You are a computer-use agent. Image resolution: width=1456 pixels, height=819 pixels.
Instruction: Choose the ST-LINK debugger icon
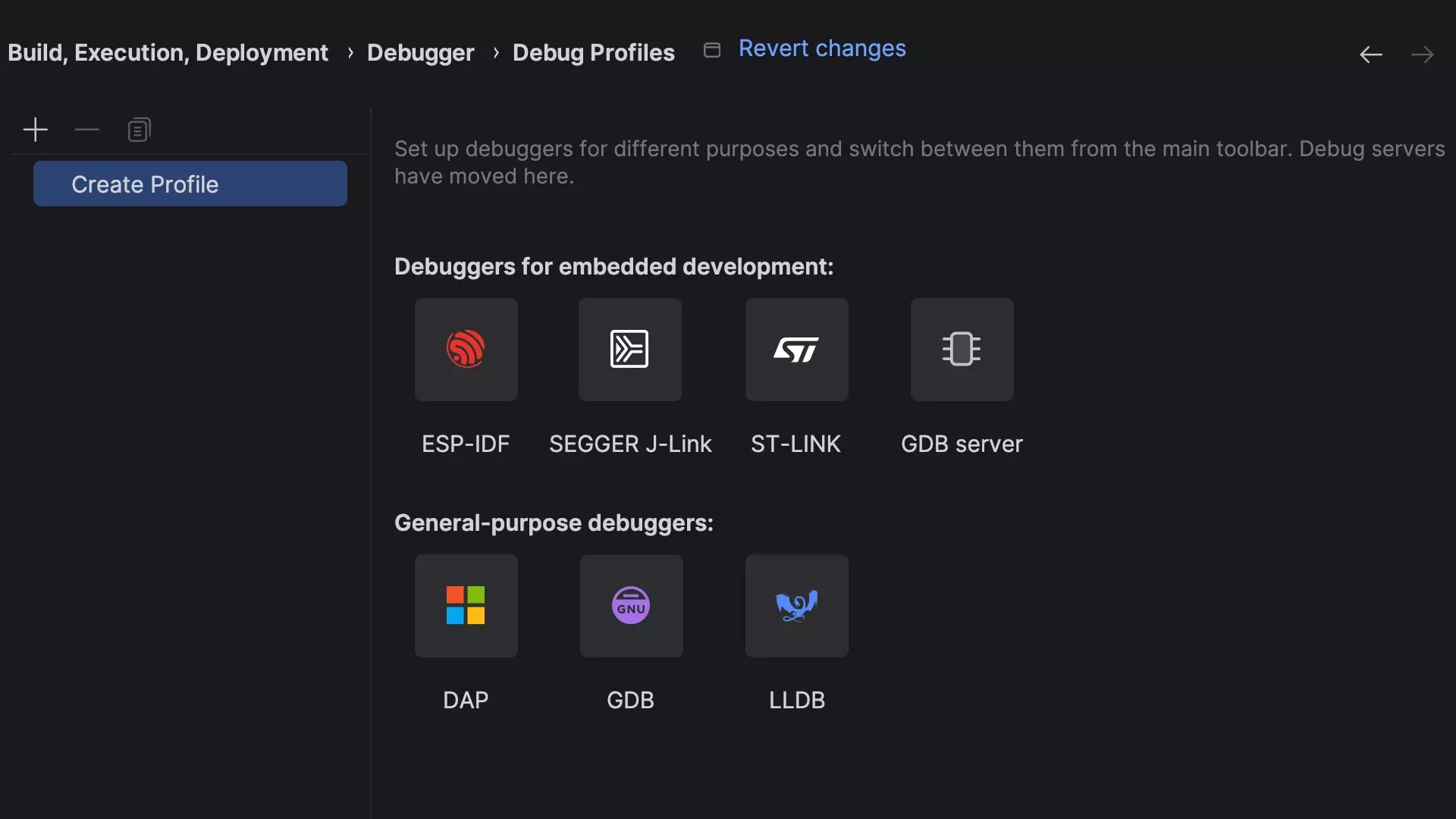(797, 350)
